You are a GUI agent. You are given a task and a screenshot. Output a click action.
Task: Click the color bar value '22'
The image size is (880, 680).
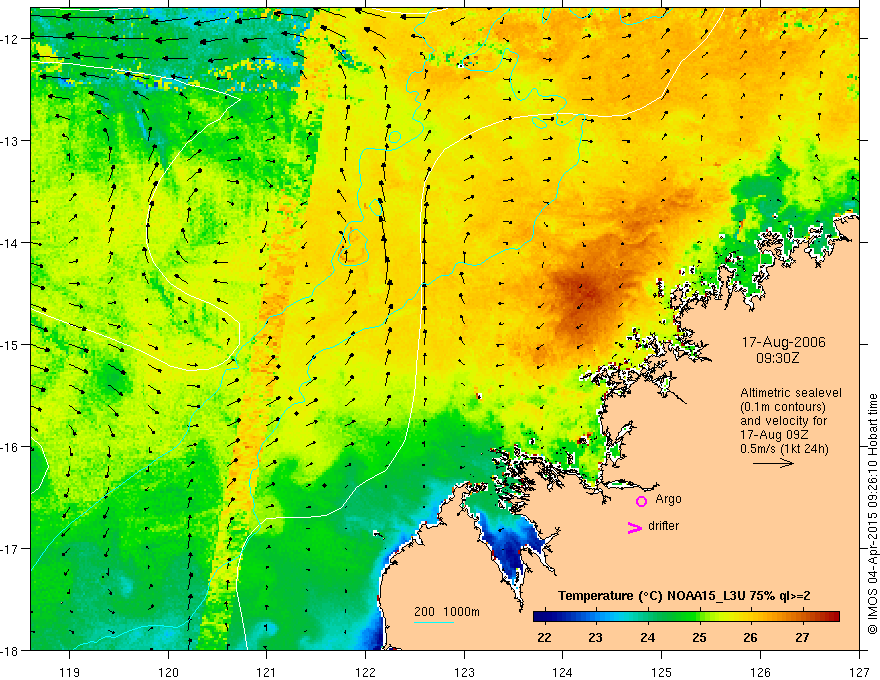544,638
